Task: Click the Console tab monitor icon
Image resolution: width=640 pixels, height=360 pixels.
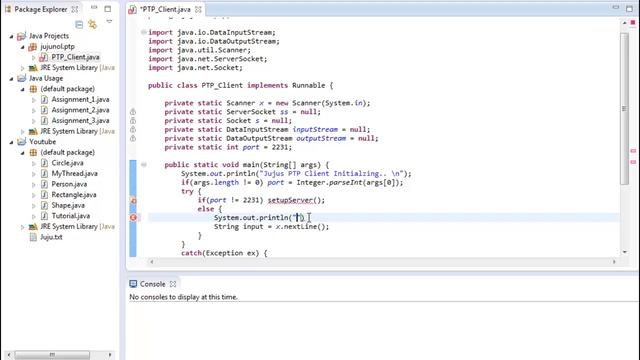Action: coord(133,284)
